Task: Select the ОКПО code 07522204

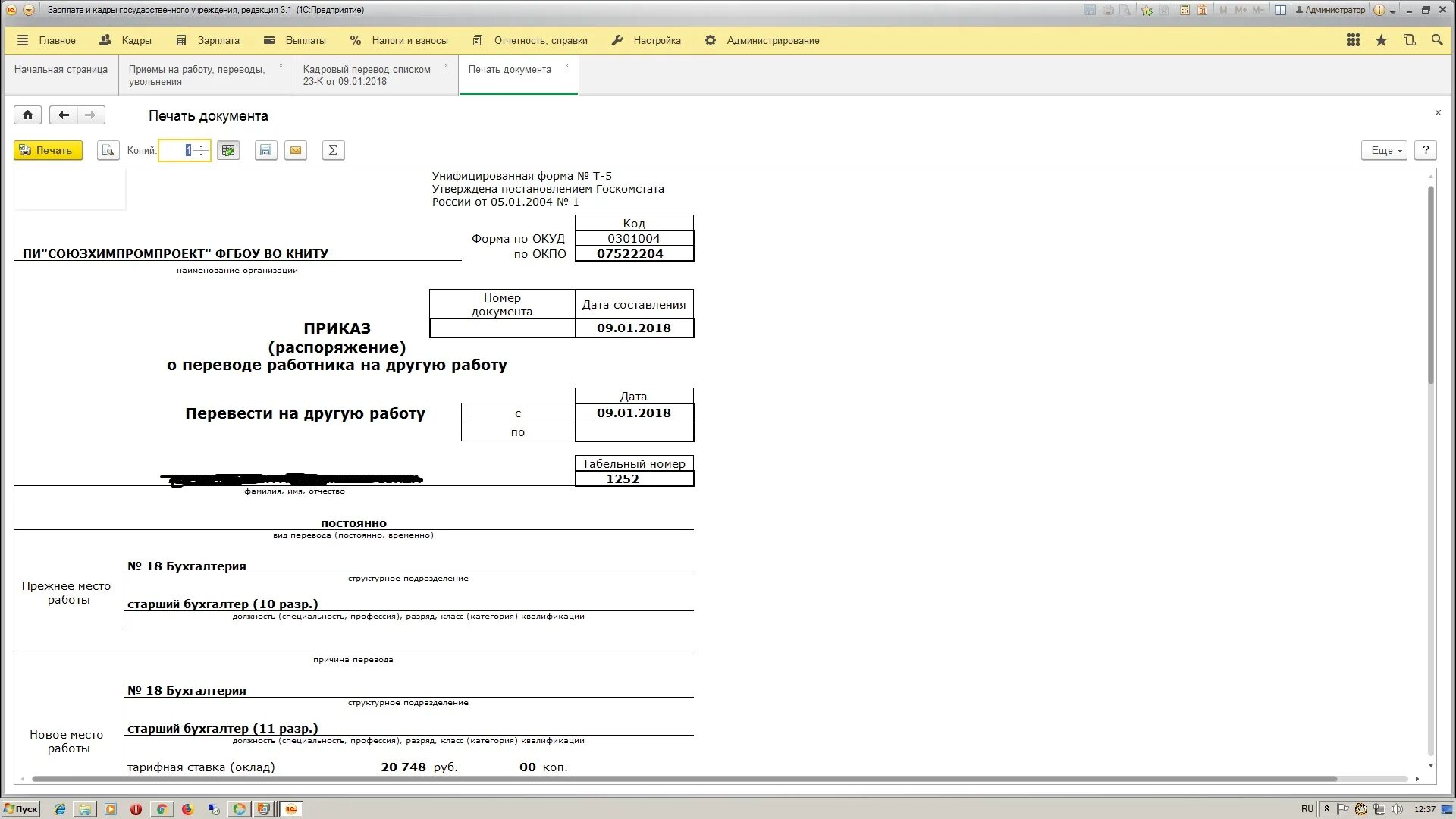Action: [634, 254]
